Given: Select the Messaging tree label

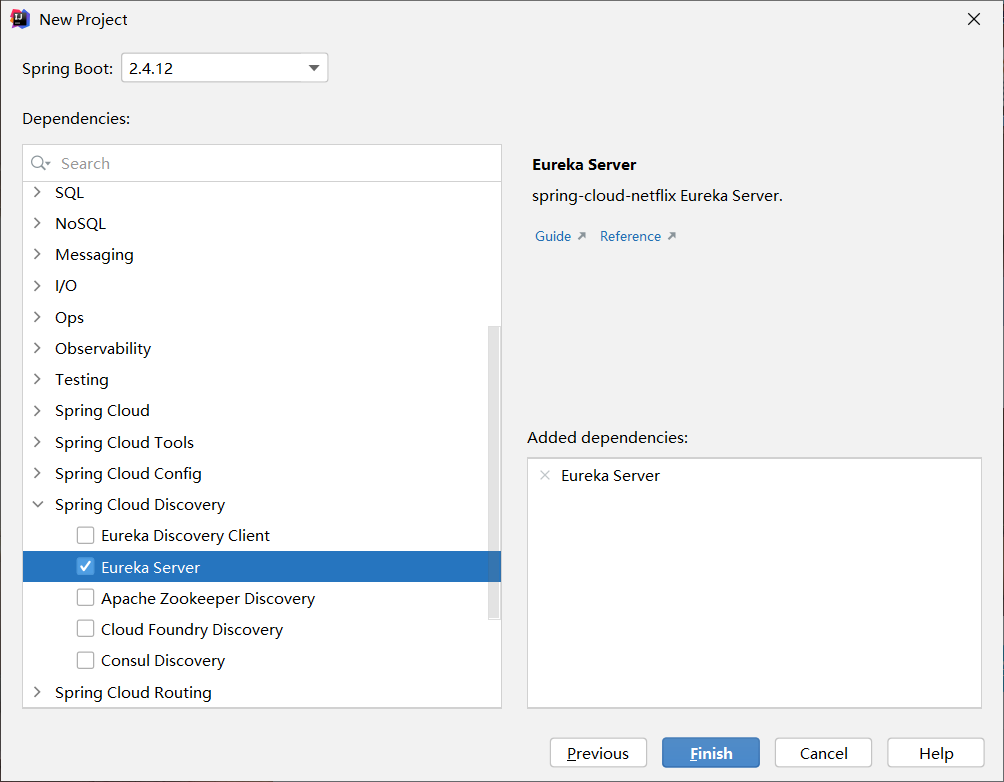Looking at the screenshot, I should tap(94, 255).
